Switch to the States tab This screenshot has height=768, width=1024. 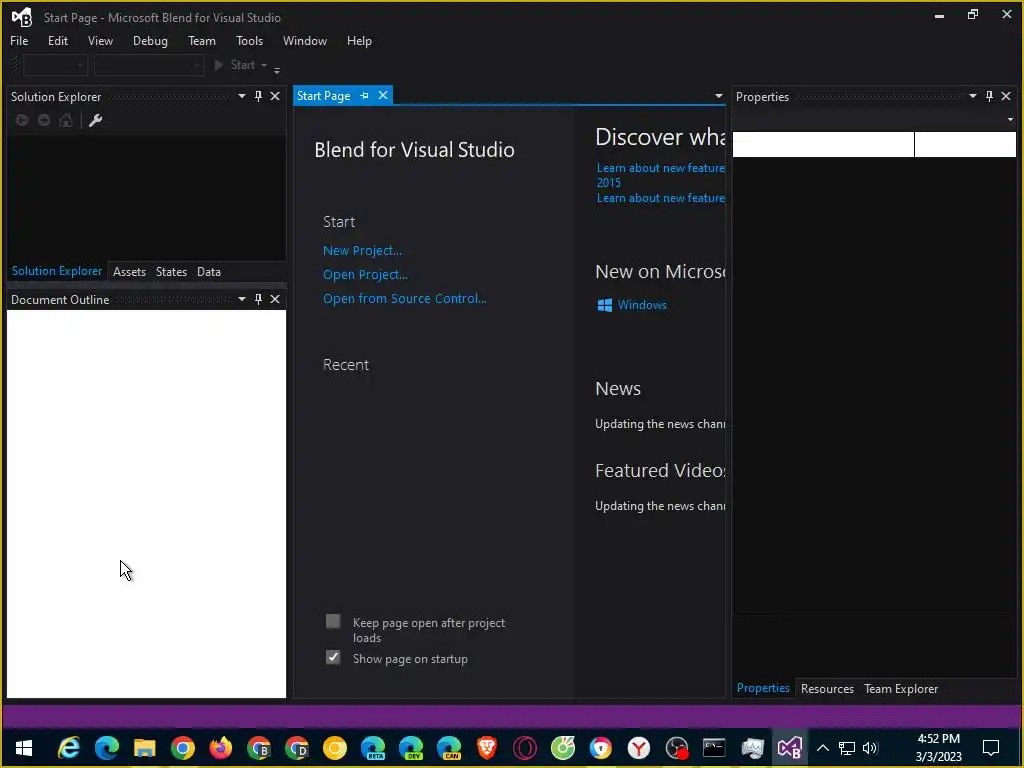click(x=171, y=272)
